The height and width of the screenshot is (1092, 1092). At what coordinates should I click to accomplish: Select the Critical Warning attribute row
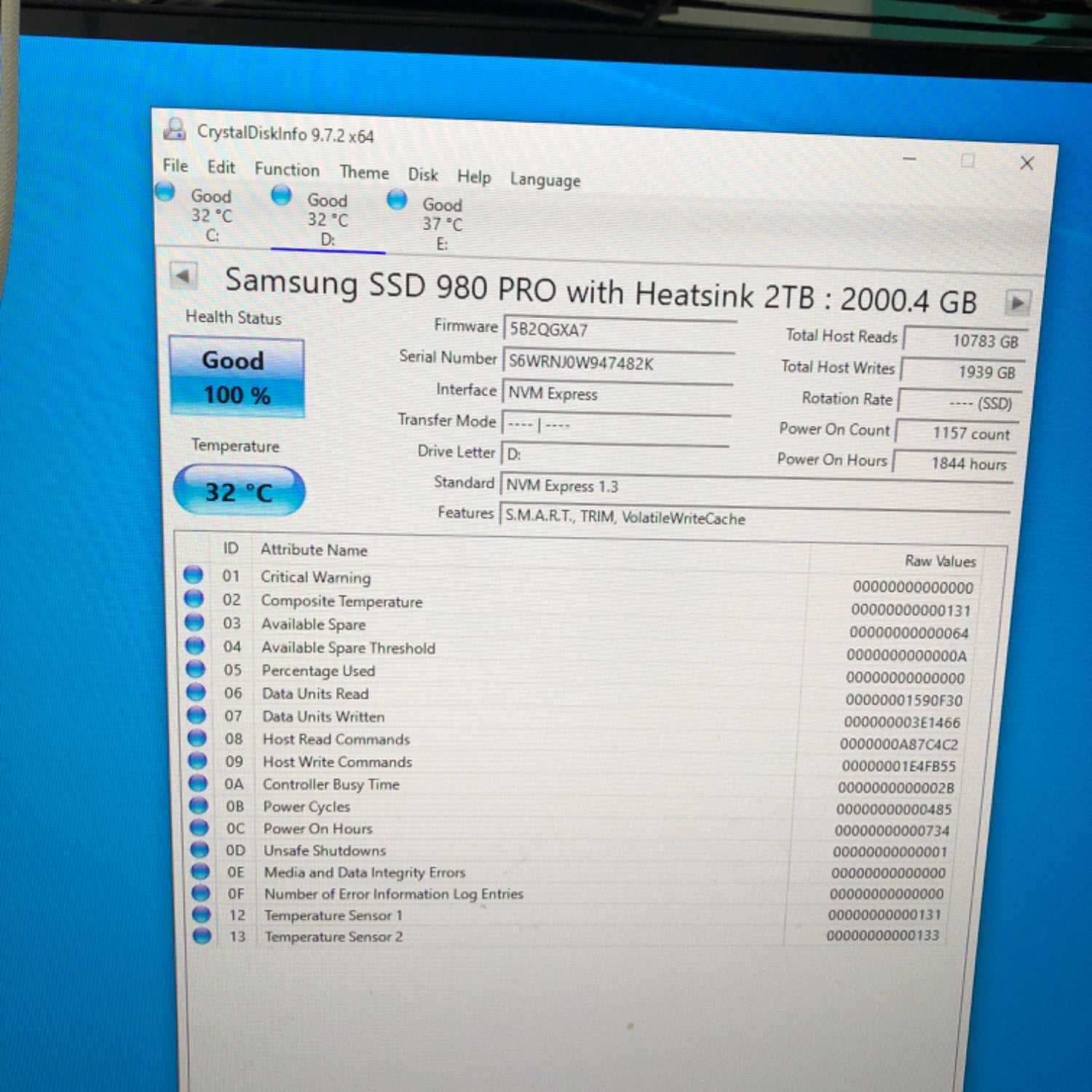[x=579, y=581]
